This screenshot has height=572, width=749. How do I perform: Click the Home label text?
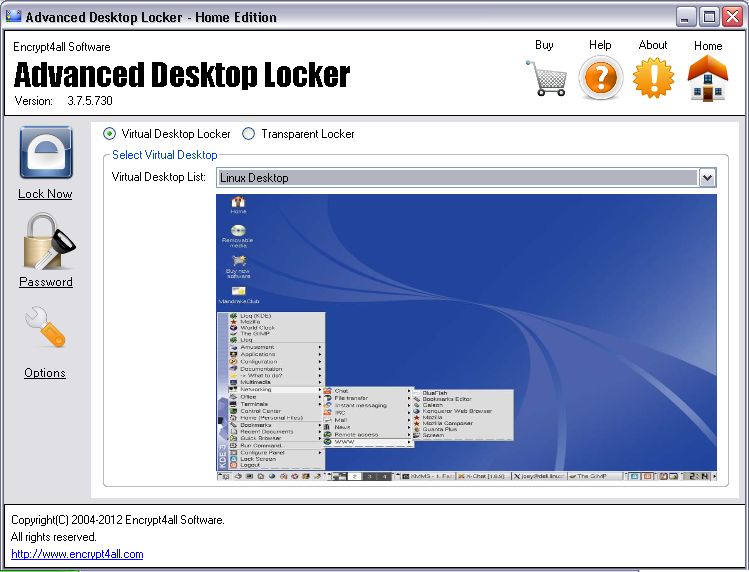click(x=708, y=46)
